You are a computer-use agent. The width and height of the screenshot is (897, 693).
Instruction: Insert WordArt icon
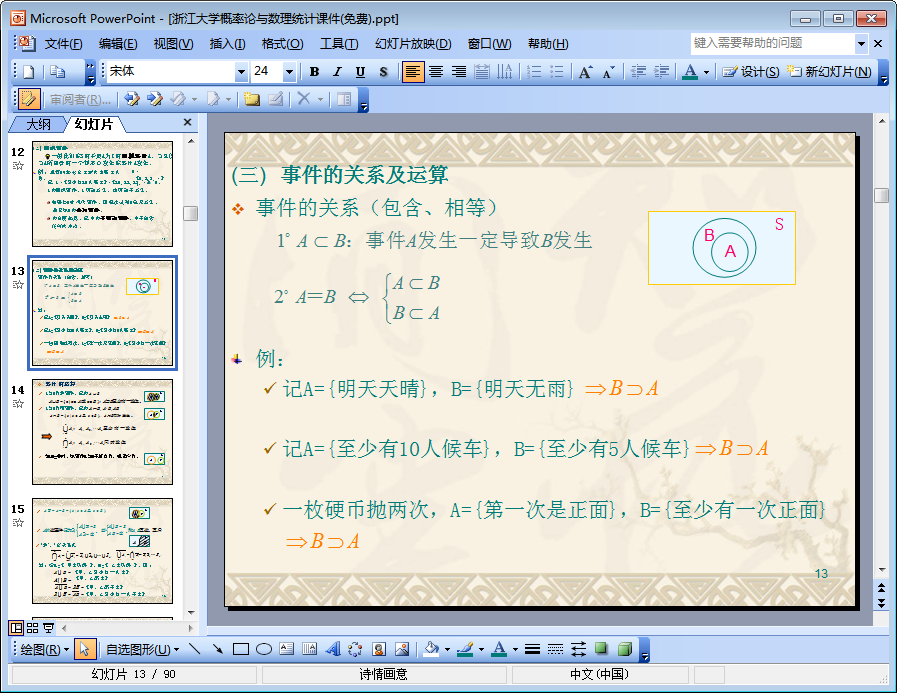pyautogui.click(x=333, y=649)
